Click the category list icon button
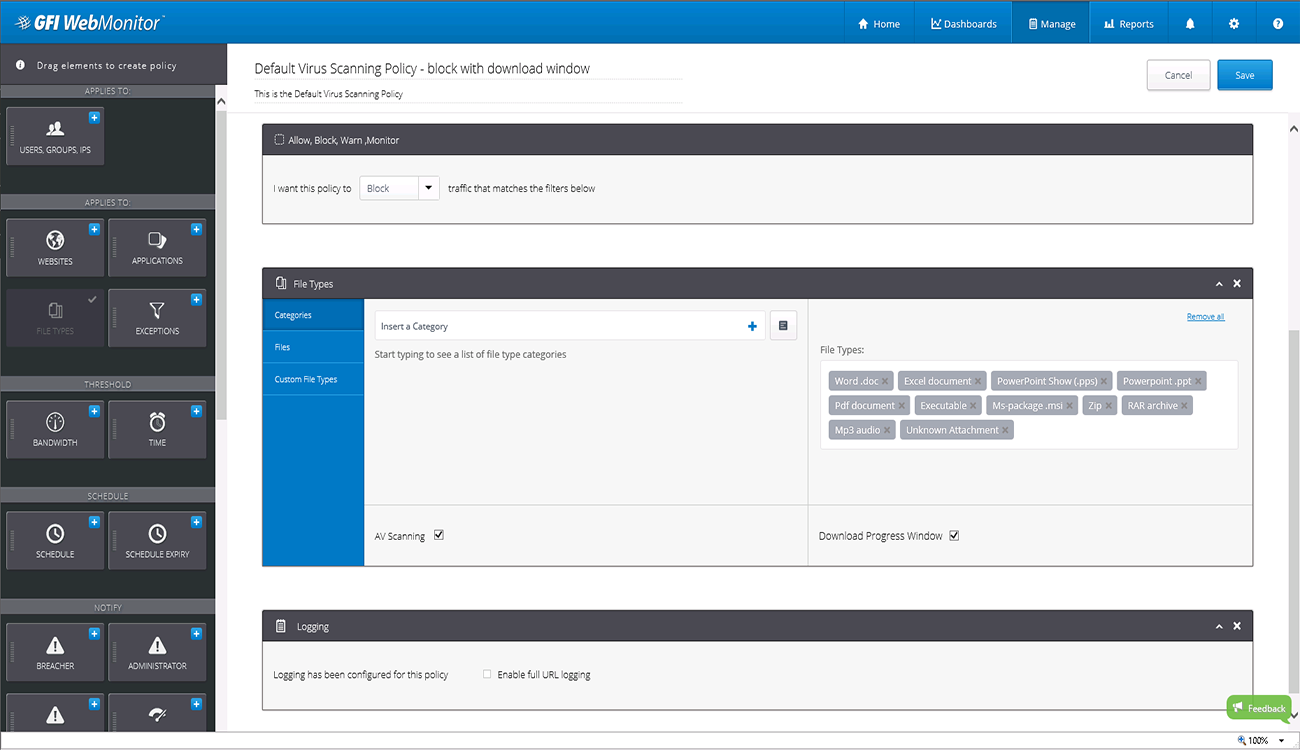Image resolution: width=1300 pixels, height=750 pixels. 783,326
